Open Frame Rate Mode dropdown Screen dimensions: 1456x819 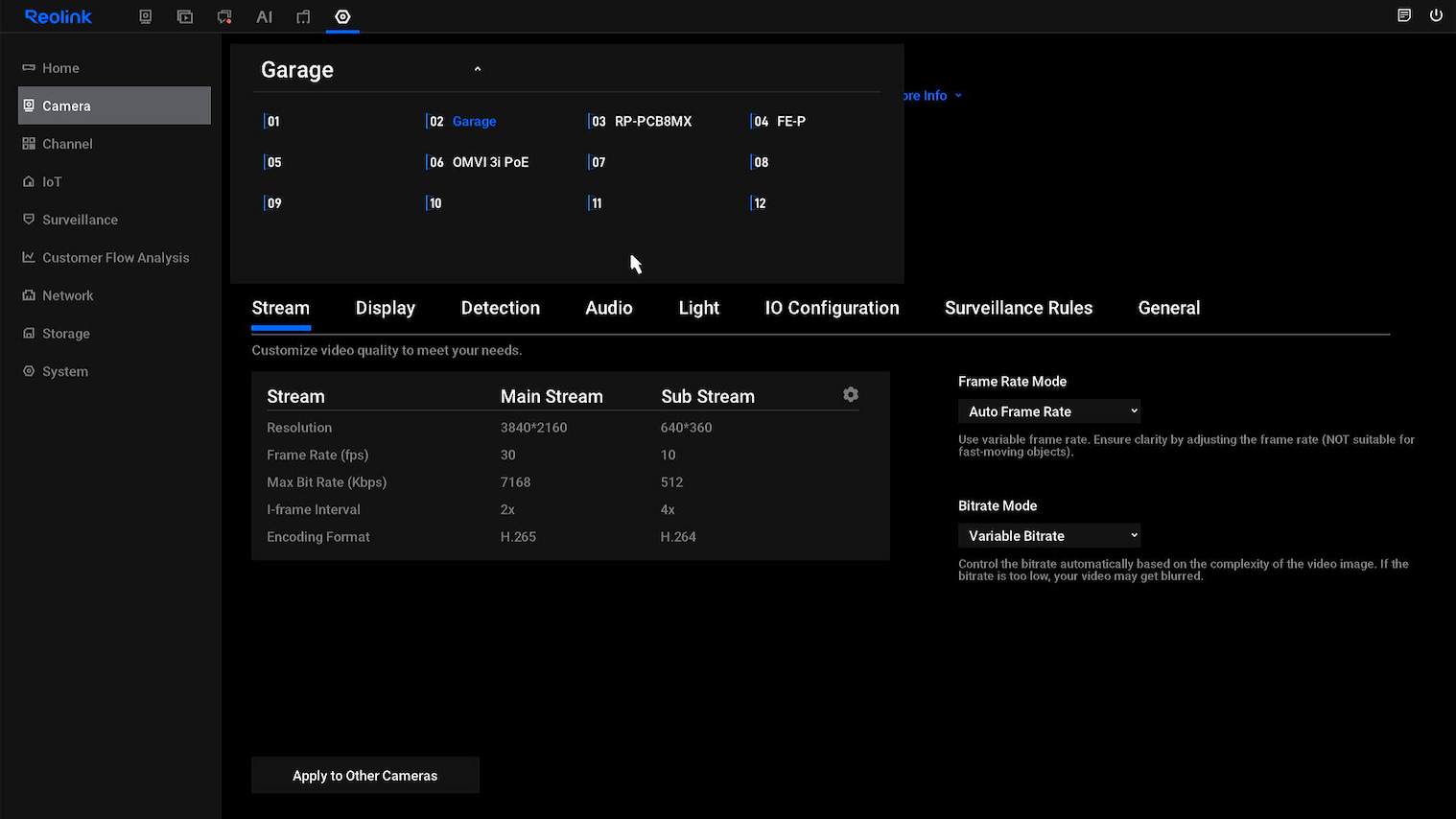[1049, 411]
